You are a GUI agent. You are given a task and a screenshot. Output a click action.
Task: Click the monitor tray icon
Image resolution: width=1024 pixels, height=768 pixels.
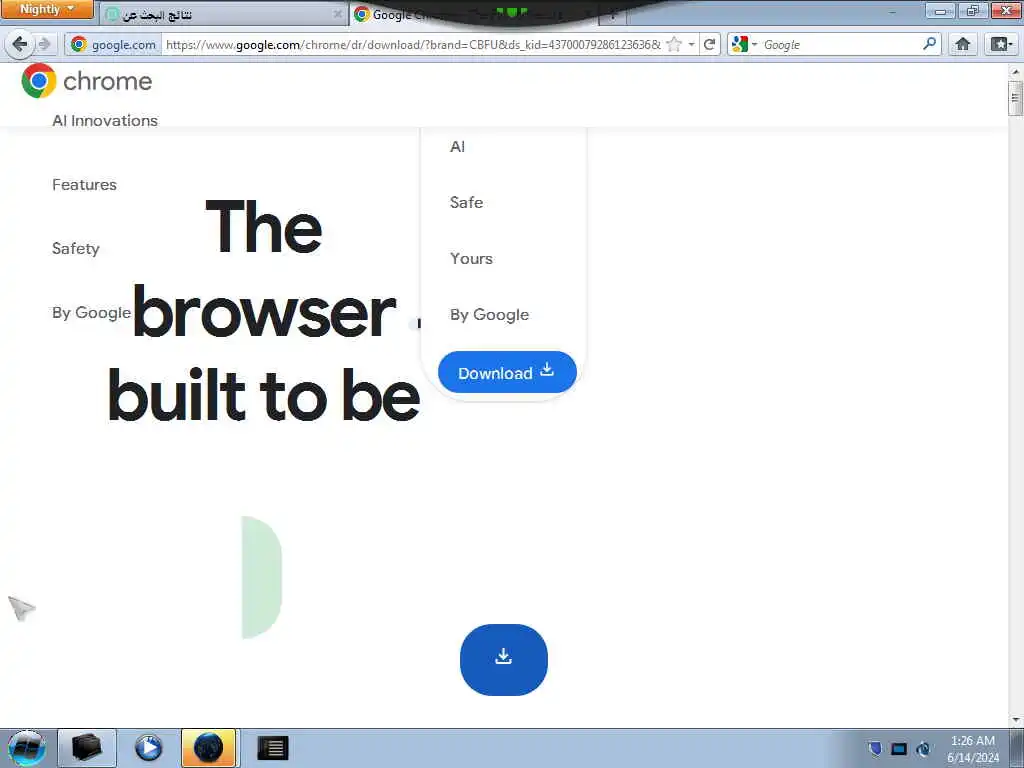tap(899, 749)
